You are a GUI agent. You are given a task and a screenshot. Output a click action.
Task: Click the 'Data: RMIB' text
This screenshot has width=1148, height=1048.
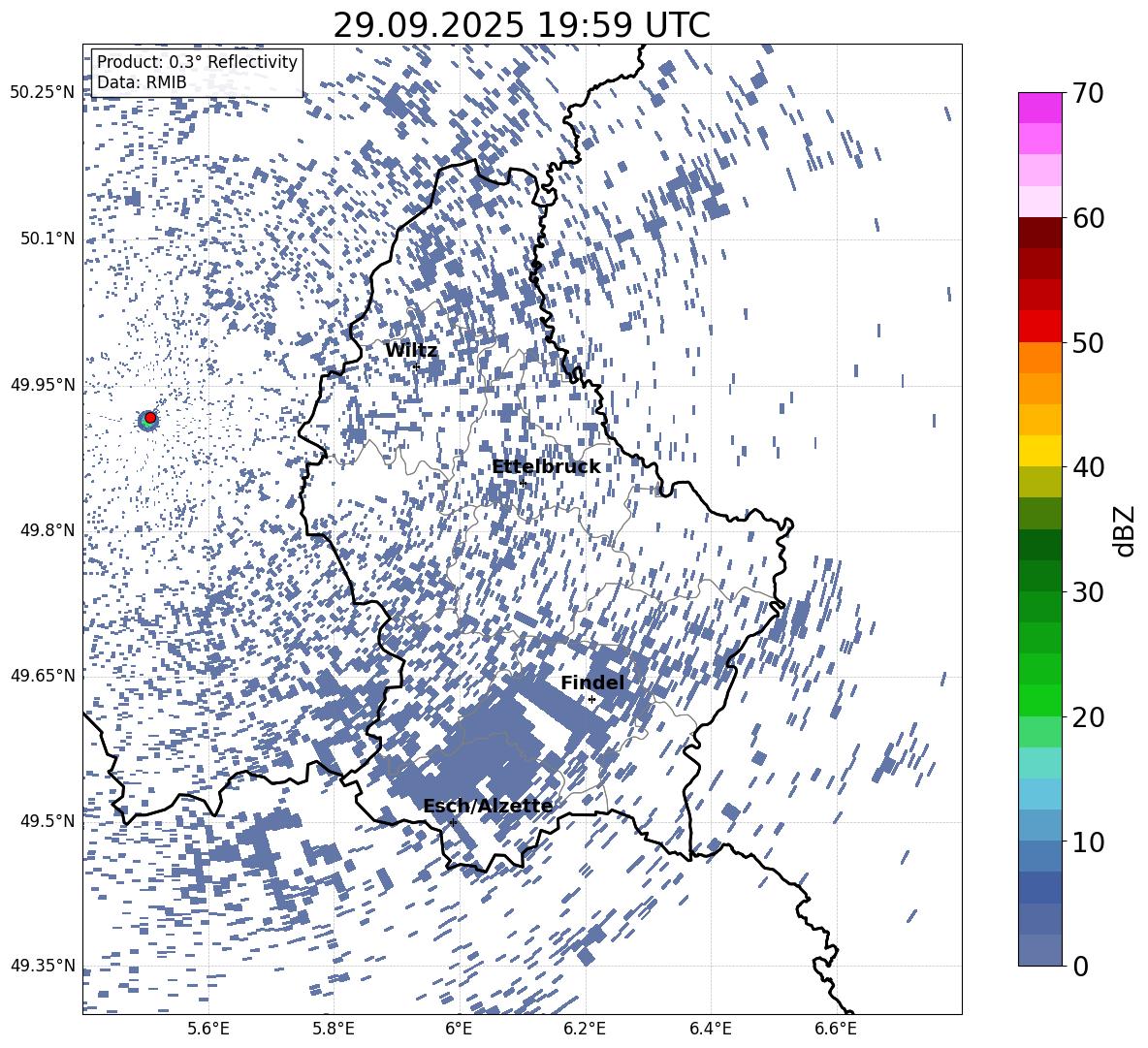pos(142,82)
